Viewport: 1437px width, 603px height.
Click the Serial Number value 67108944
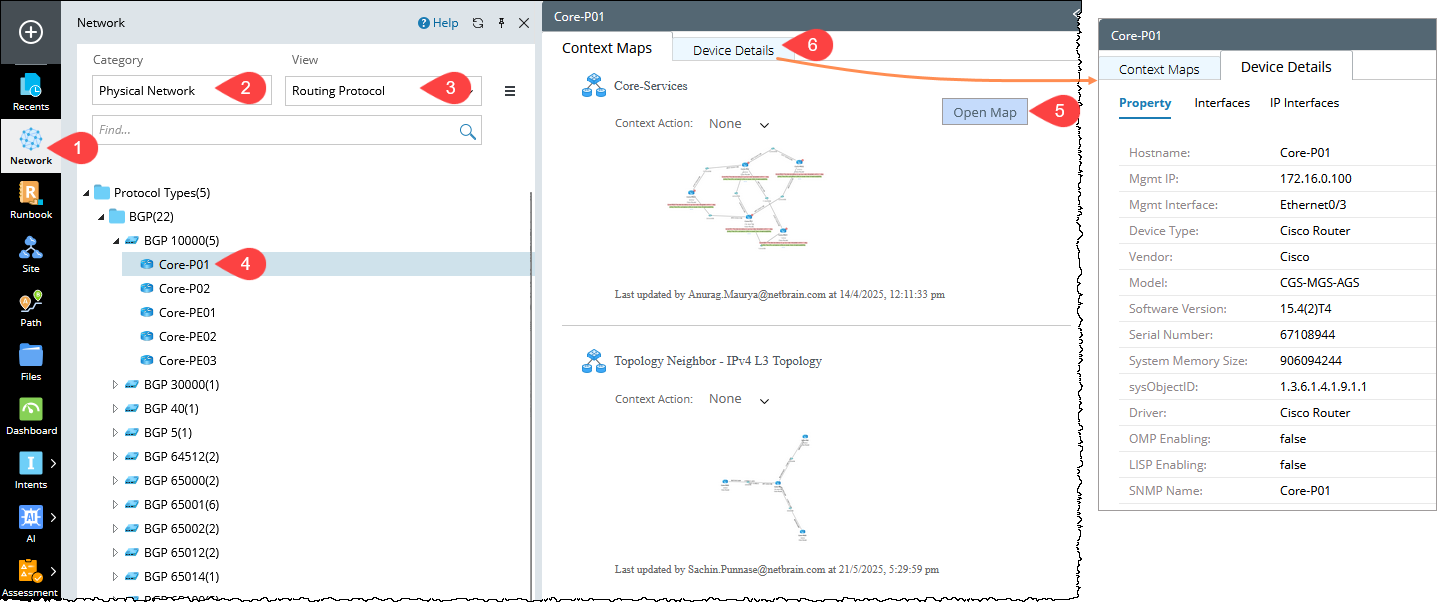tap(1308, 335)
